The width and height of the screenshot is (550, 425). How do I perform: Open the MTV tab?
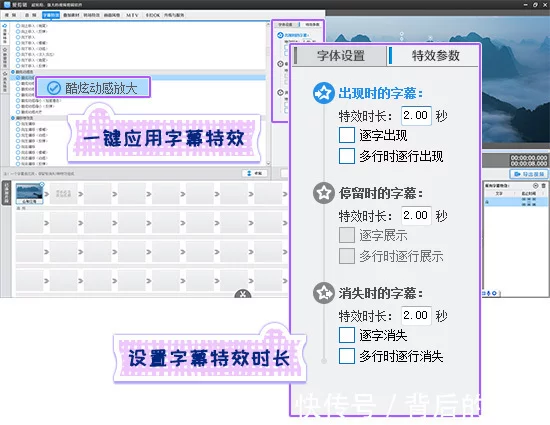coord(132,15)
